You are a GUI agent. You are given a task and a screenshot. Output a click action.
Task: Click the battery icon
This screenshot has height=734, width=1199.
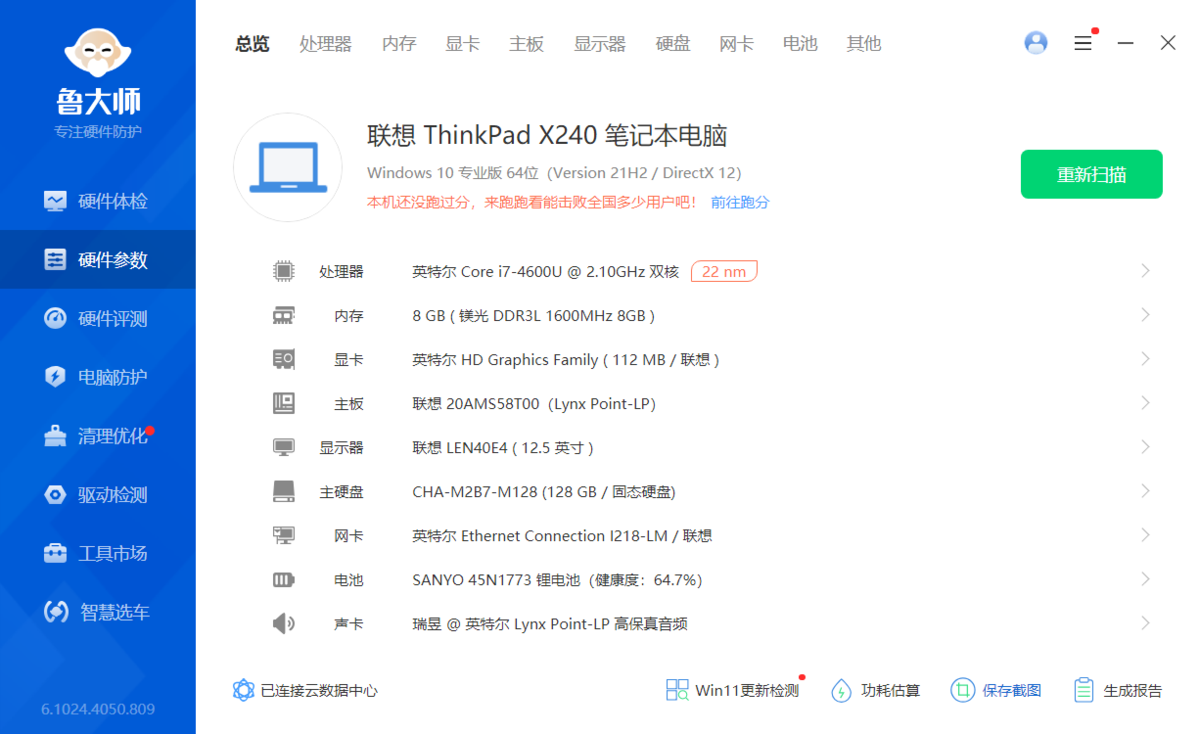click(284, 580)
